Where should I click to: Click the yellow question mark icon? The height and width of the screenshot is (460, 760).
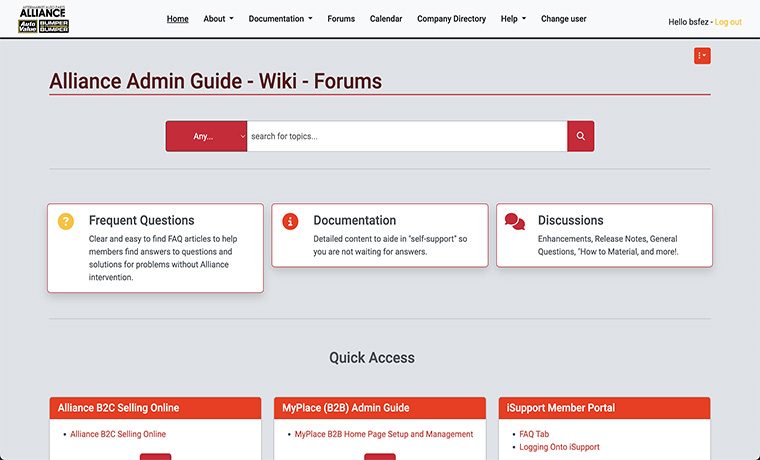(66, 221)
